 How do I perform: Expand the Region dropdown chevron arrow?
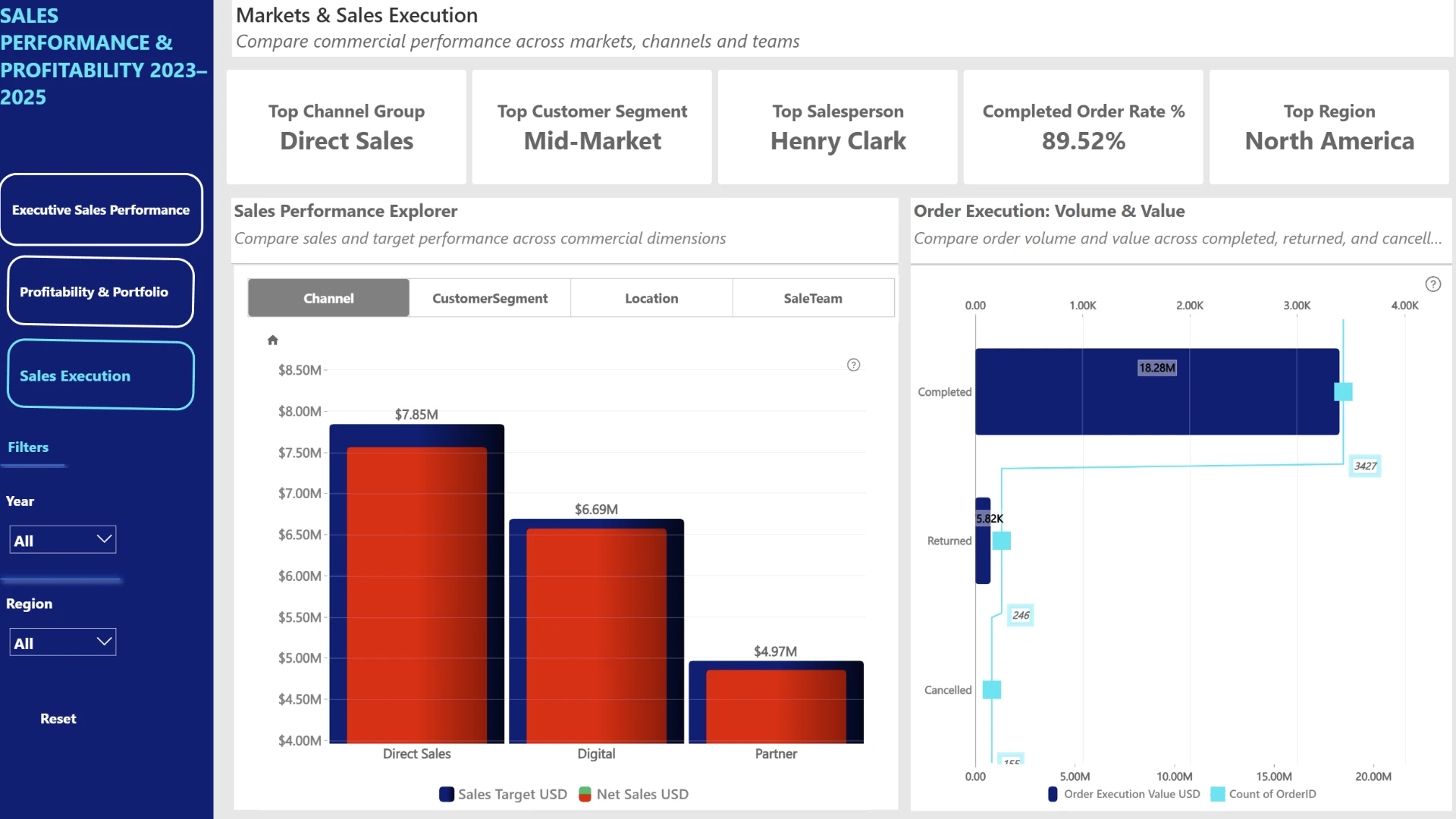(105, 642)
